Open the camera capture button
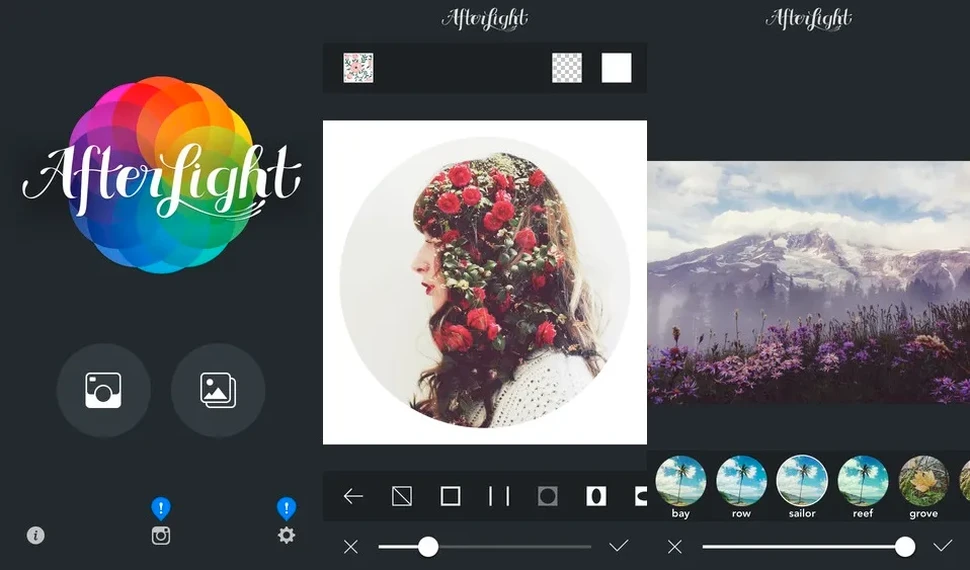The image size is (970, 570). tap(103, 391)
